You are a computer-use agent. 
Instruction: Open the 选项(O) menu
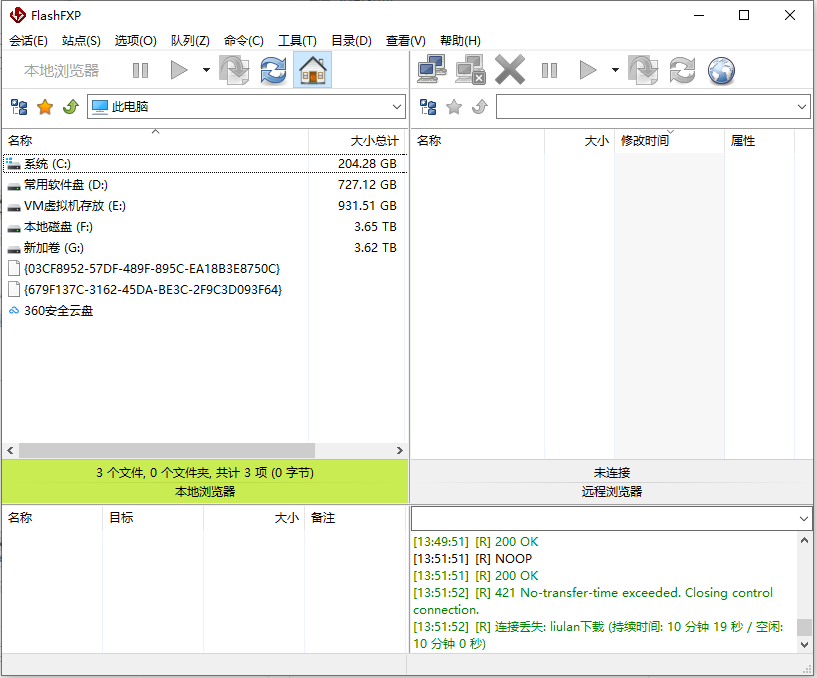point(135,41)
